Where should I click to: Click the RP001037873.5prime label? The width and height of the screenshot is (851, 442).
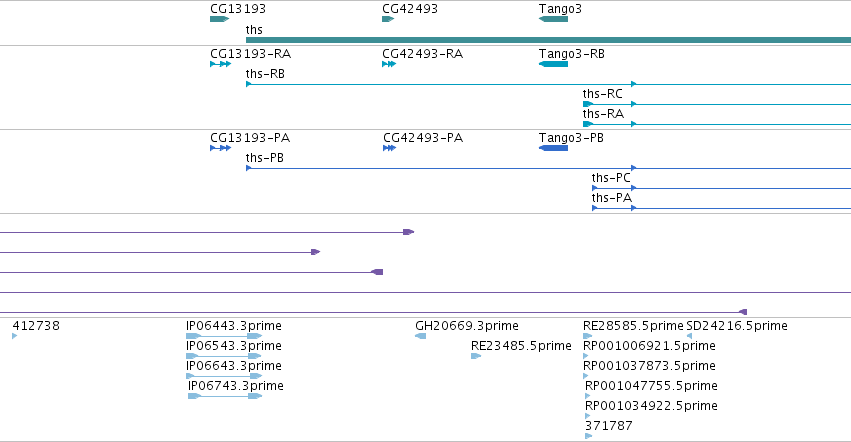click(x=649, y=366)
